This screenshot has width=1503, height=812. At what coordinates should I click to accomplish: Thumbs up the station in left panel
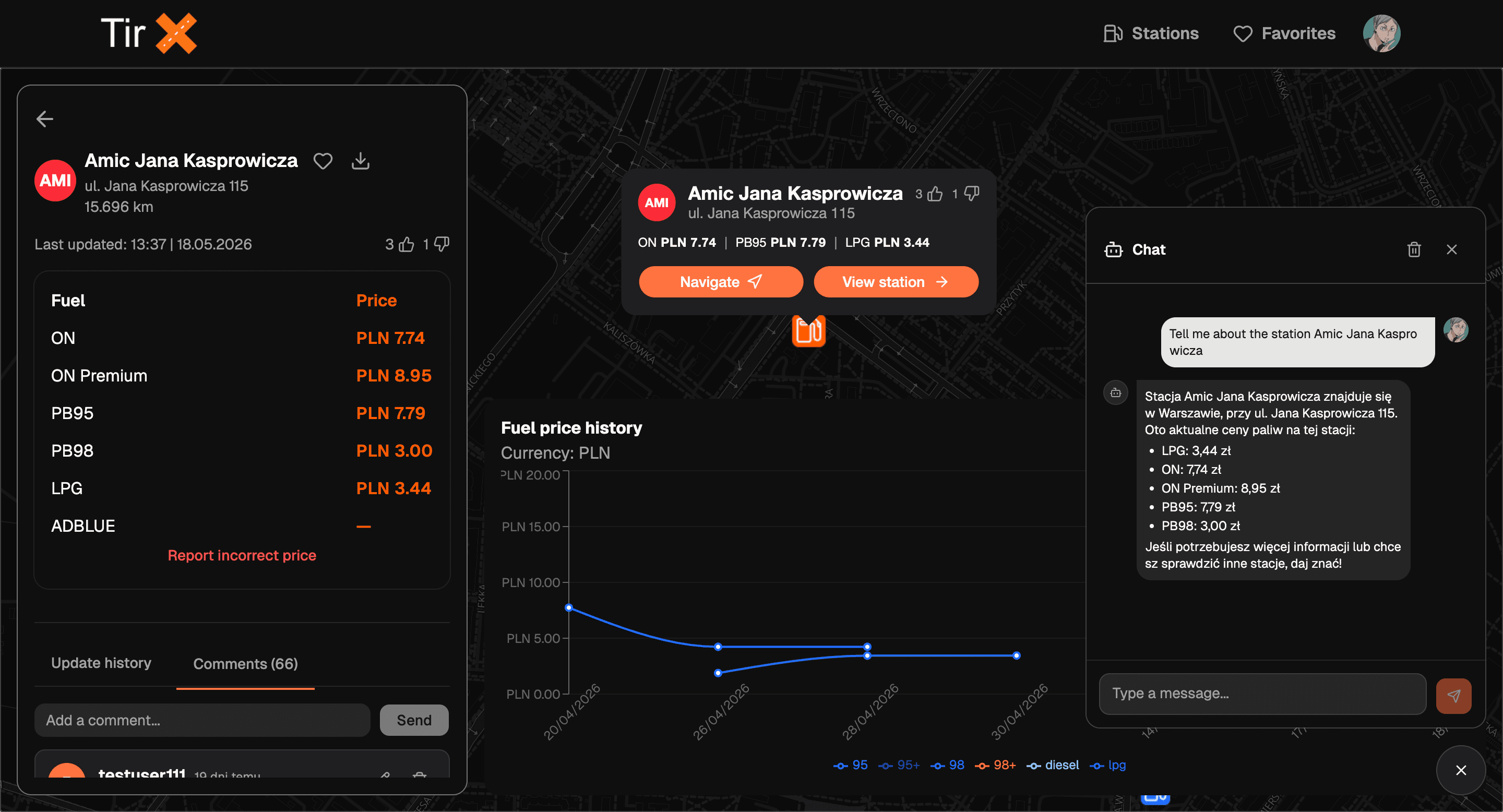(407, 244)
